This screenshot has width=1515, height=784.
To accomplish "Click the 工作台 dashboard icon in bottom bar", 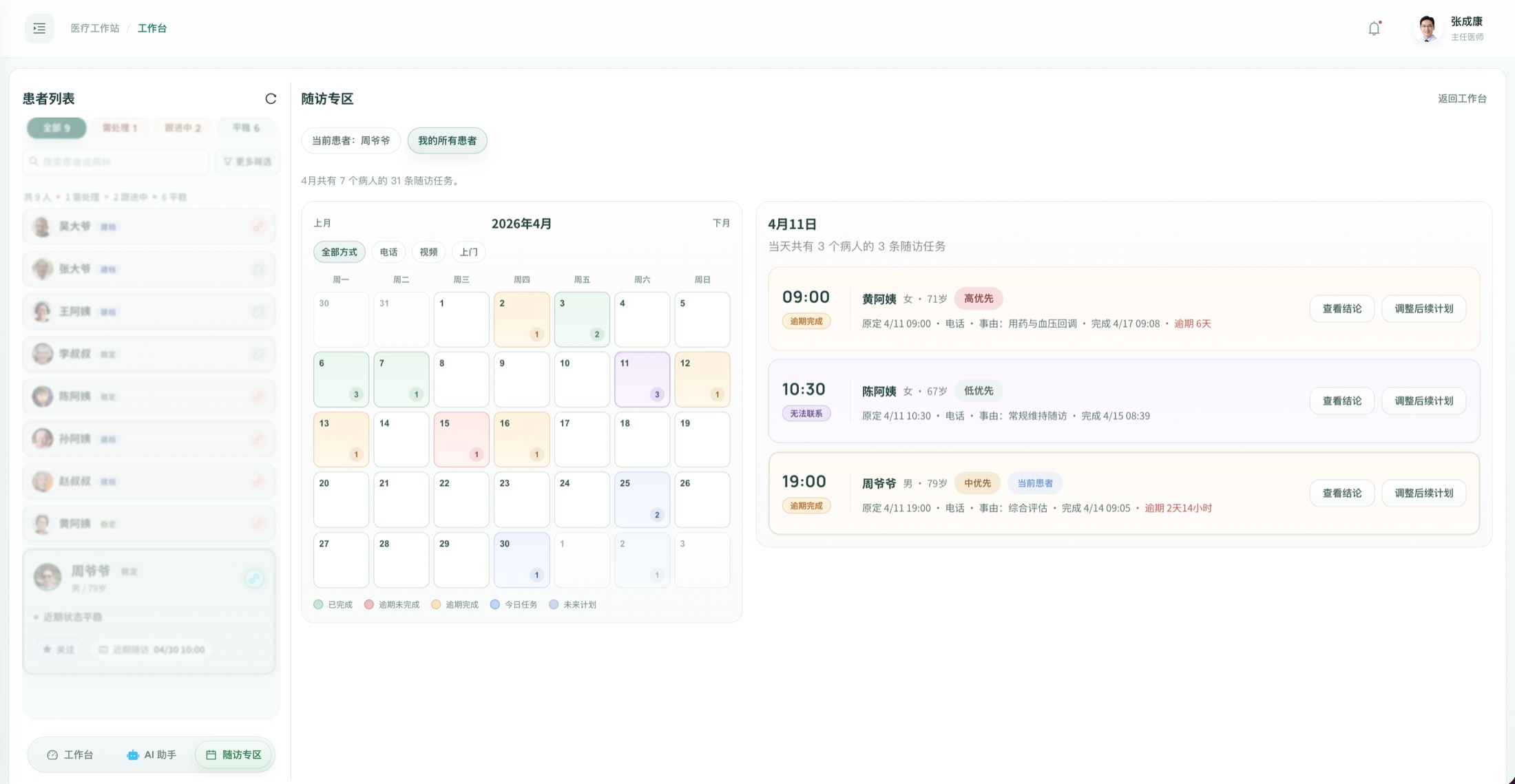I will point(52,755).
